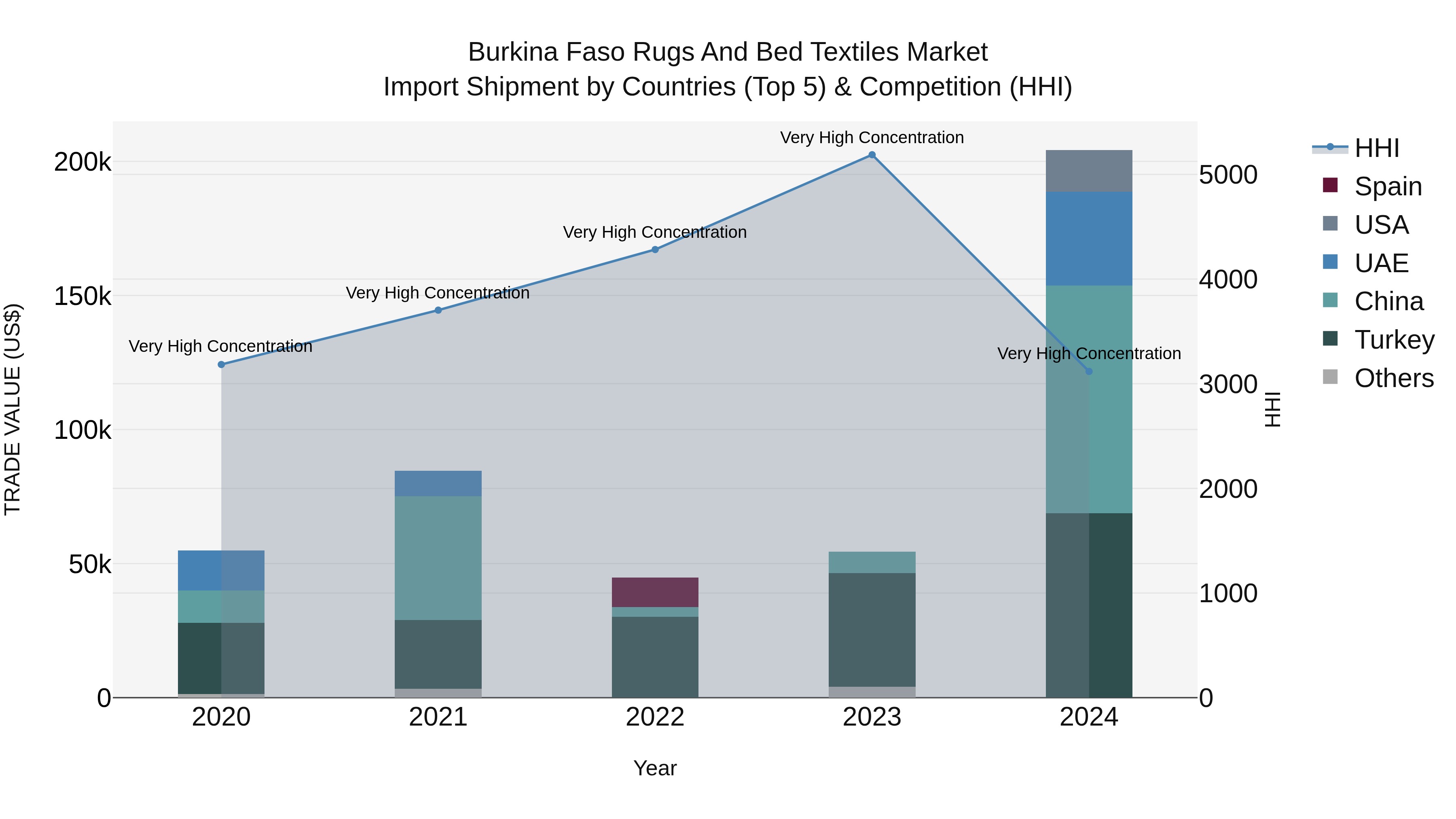Click the 50k y-axis tick label

point(90,564)
